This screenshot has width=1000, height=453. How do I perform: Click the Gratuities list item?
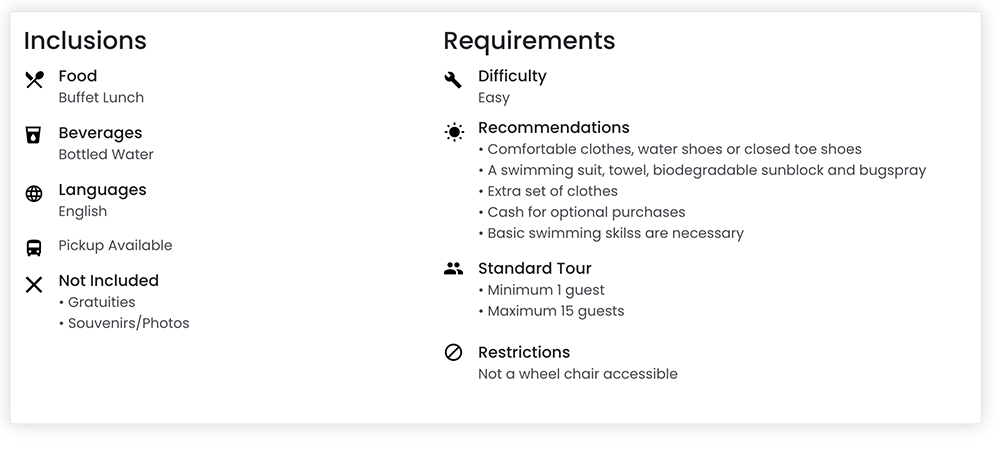point(101,303)
